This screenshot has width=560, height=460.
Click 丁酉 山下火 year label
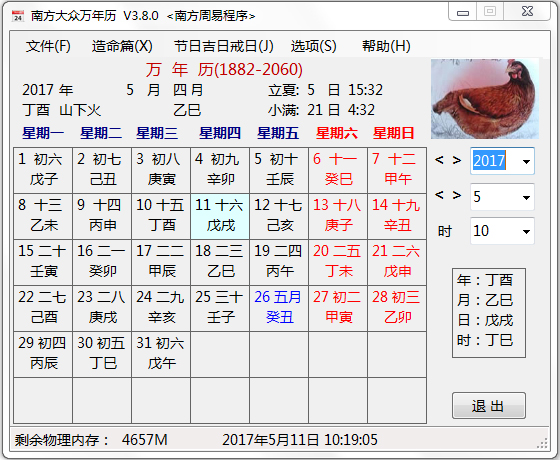[x=62, y=110]
